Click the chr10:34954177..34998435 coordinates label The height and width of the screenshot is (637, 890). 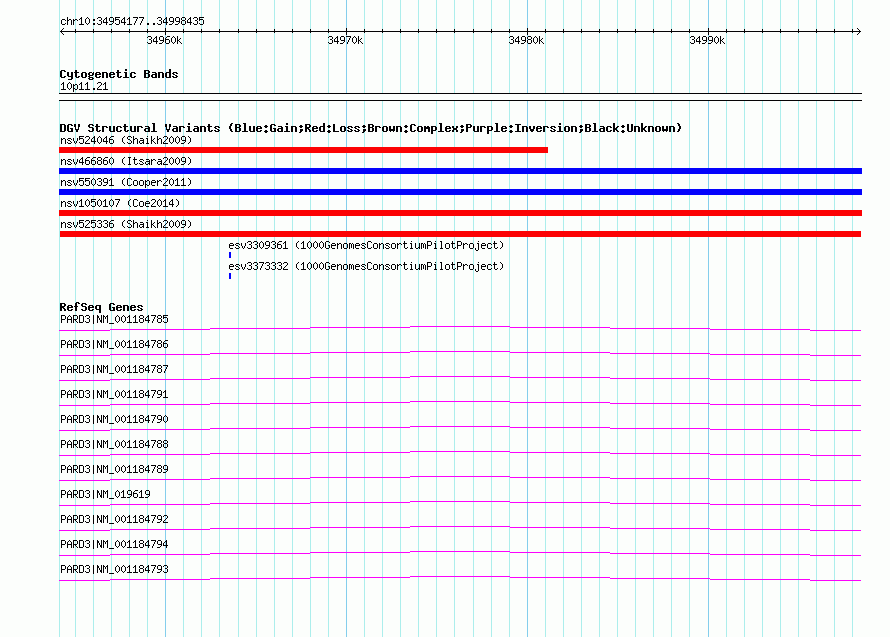click(x=132, y=22)
